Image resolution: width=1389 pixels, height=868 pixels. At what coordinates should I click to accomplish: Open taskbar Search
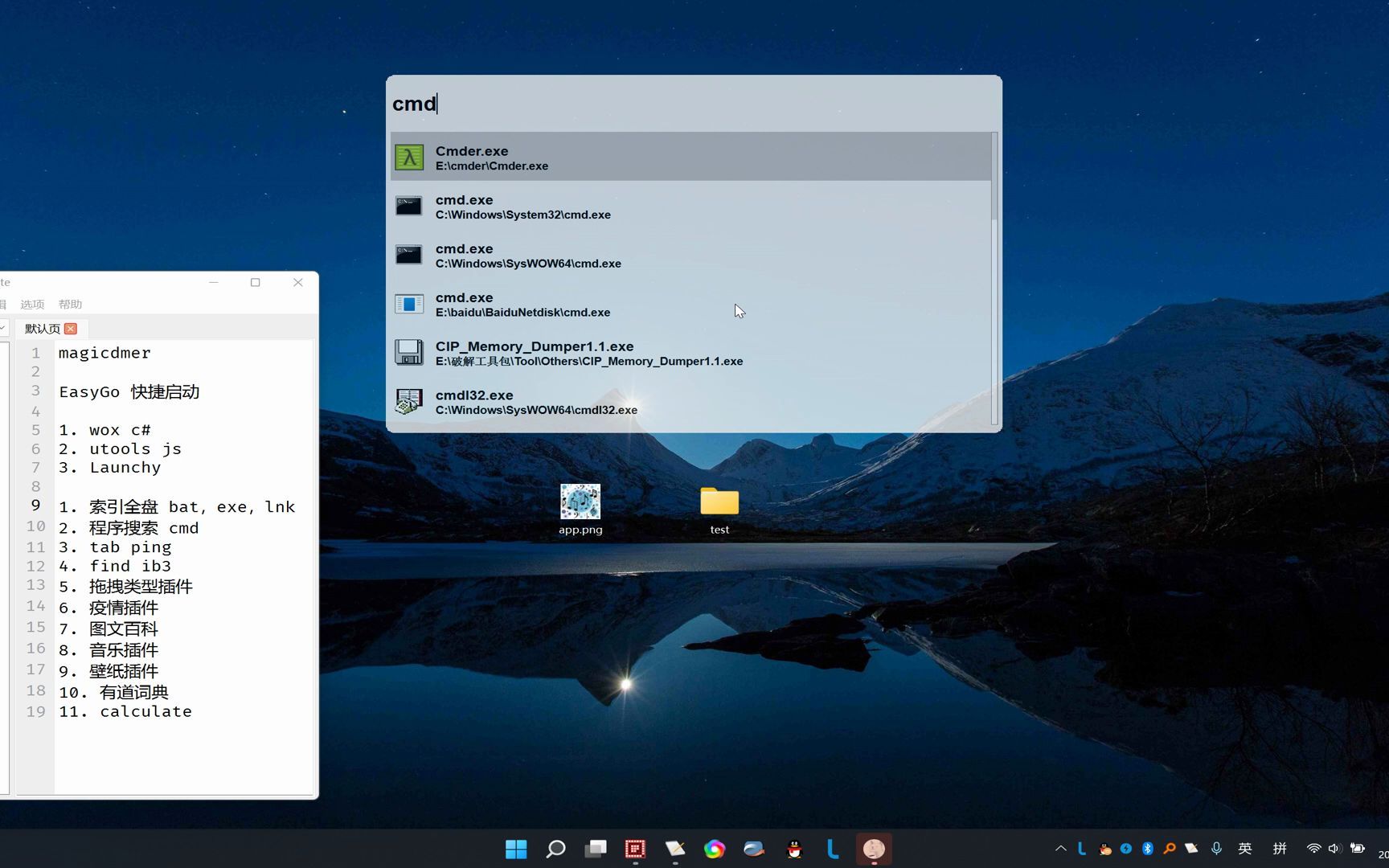point(555,849)
